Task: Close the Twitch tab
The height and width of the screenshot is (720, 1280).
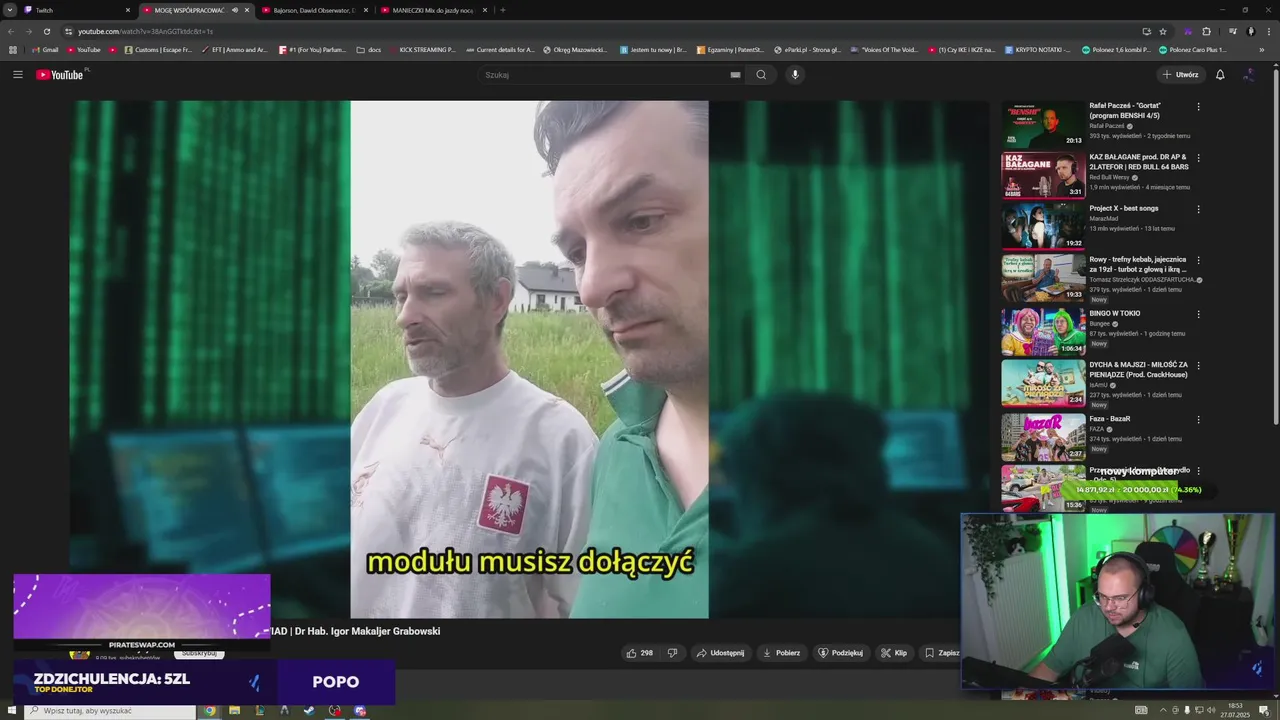Action: (x=128, y=10)
